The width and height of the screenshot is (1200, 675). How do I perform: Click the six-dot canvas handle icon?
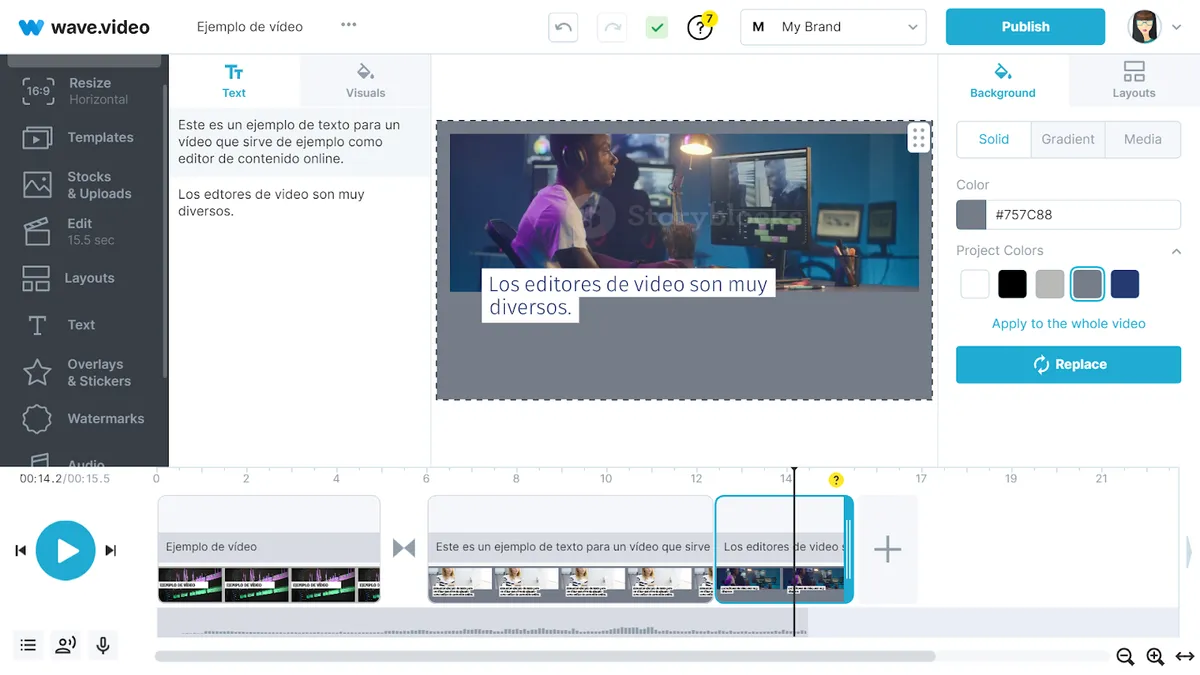pos(919,138)
